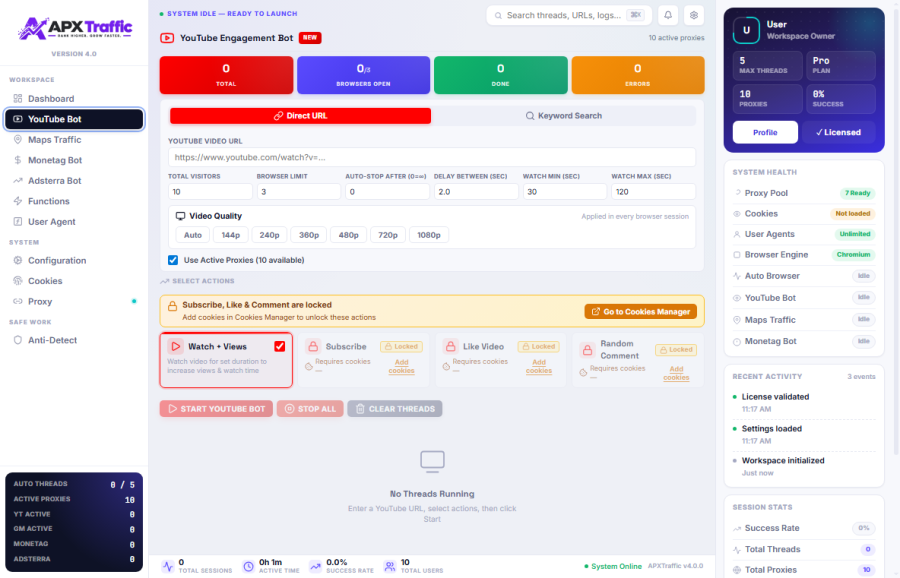Image resolution: width=900 pixels, height=578 pixels.
Task: Click the Adsterra Bot trend icon in sidebar
Action: click(18, 180)
